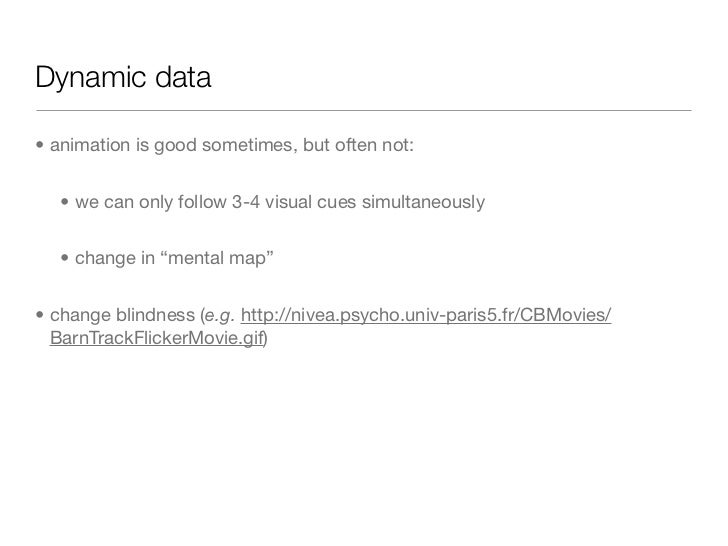Click the words 'visual cues'
This screenshot has height=546, width=728.
pyautogui.click(x=311, y=202)
